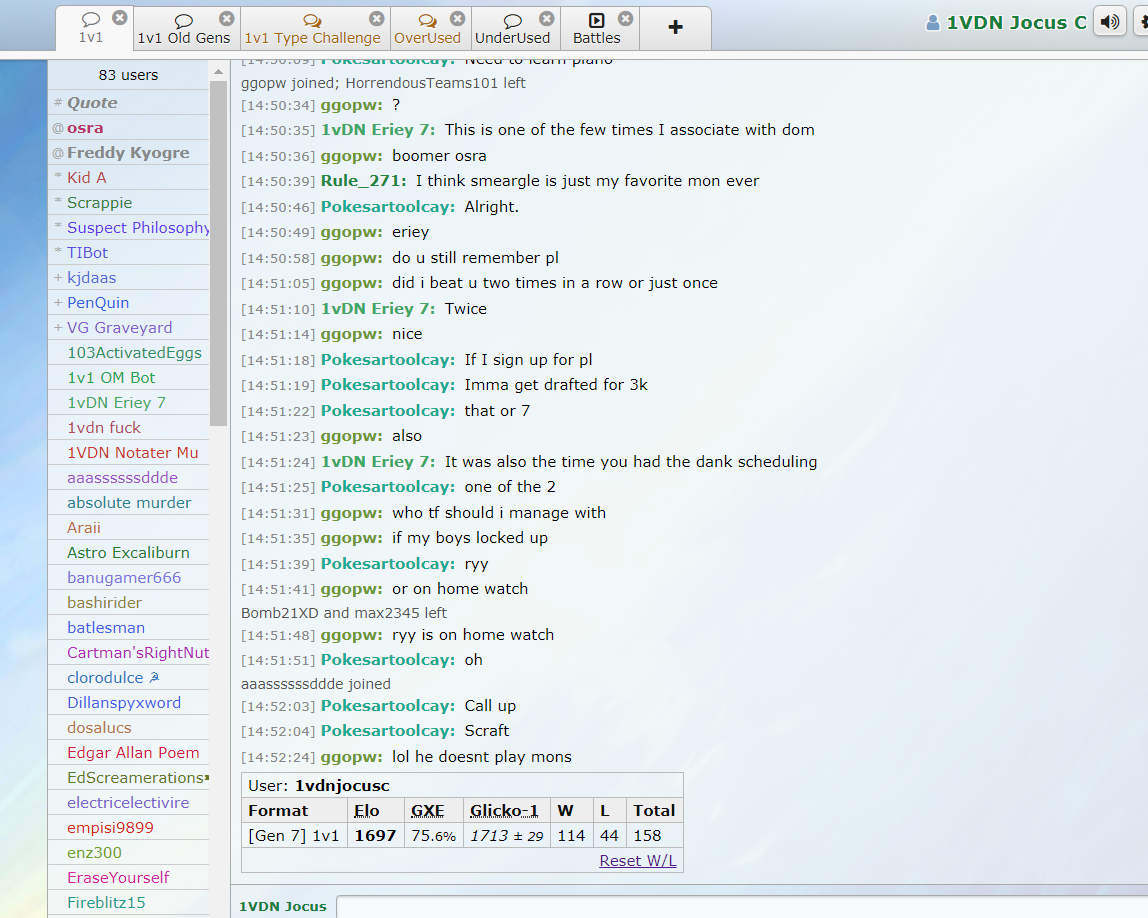
Task: Select user Fireblitz15
Action: coord(129,903)
